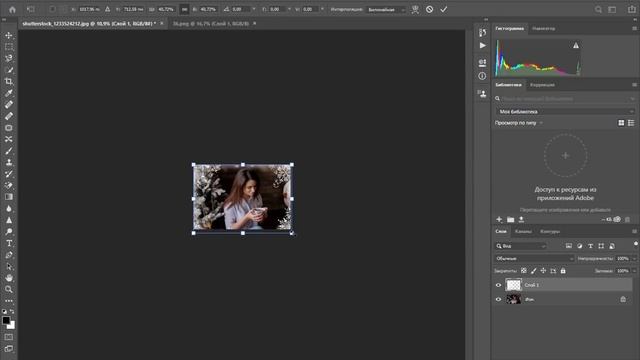Select the Horizontal Type tool
Viewport: 640px width, 360px height.
coord(9,243)
